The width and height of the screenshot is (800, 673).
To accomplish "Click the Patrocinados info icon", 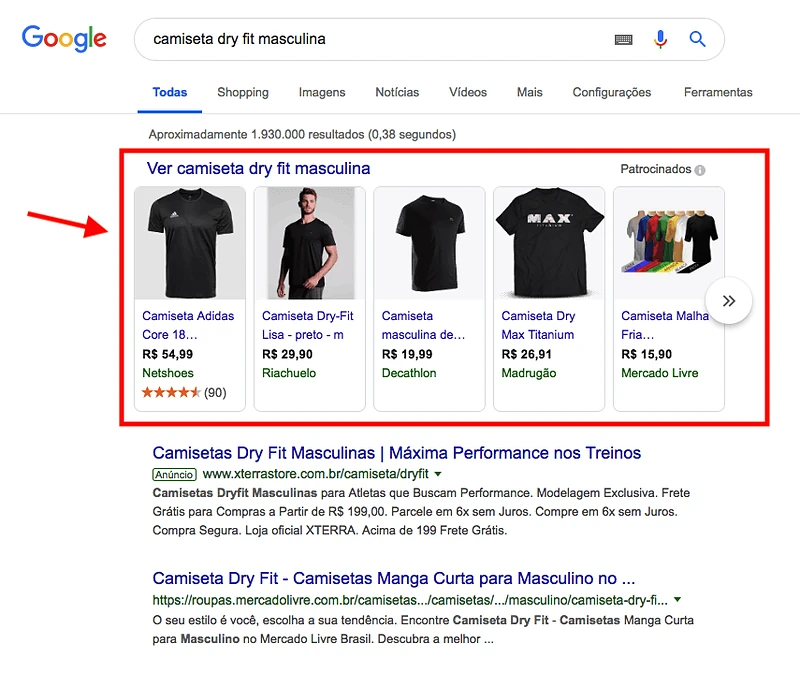I will click(700, 170).
